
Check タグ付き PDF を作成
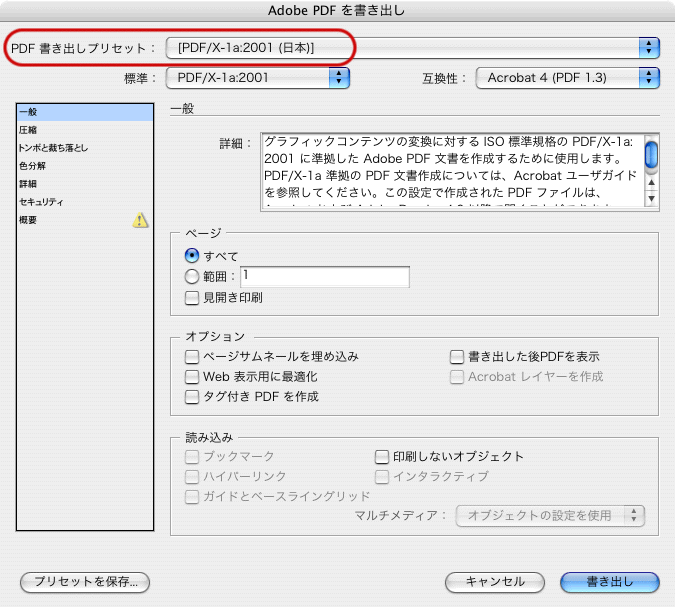(192, 396)
